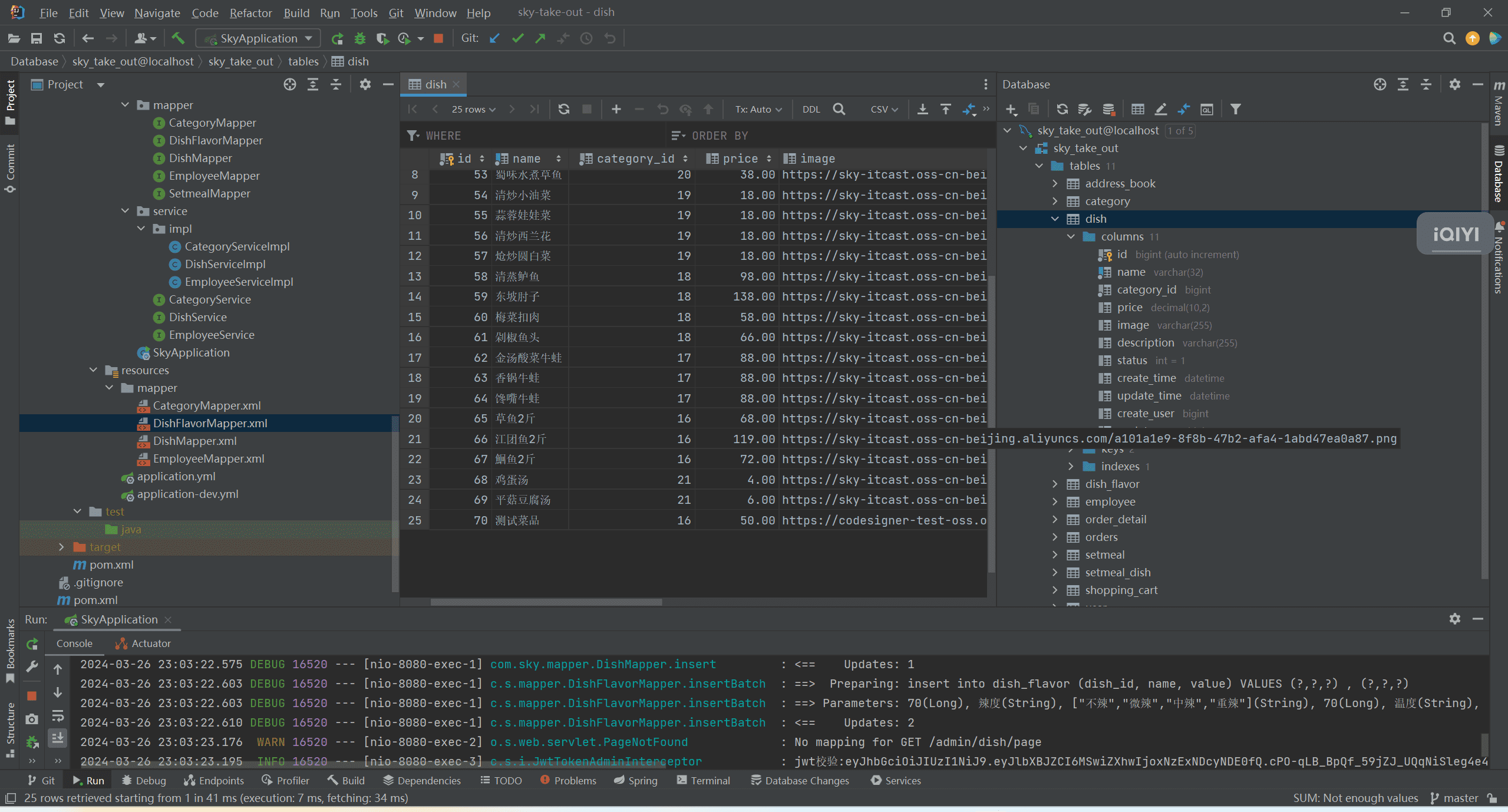Open the Git menu

(x=395, y=13)
